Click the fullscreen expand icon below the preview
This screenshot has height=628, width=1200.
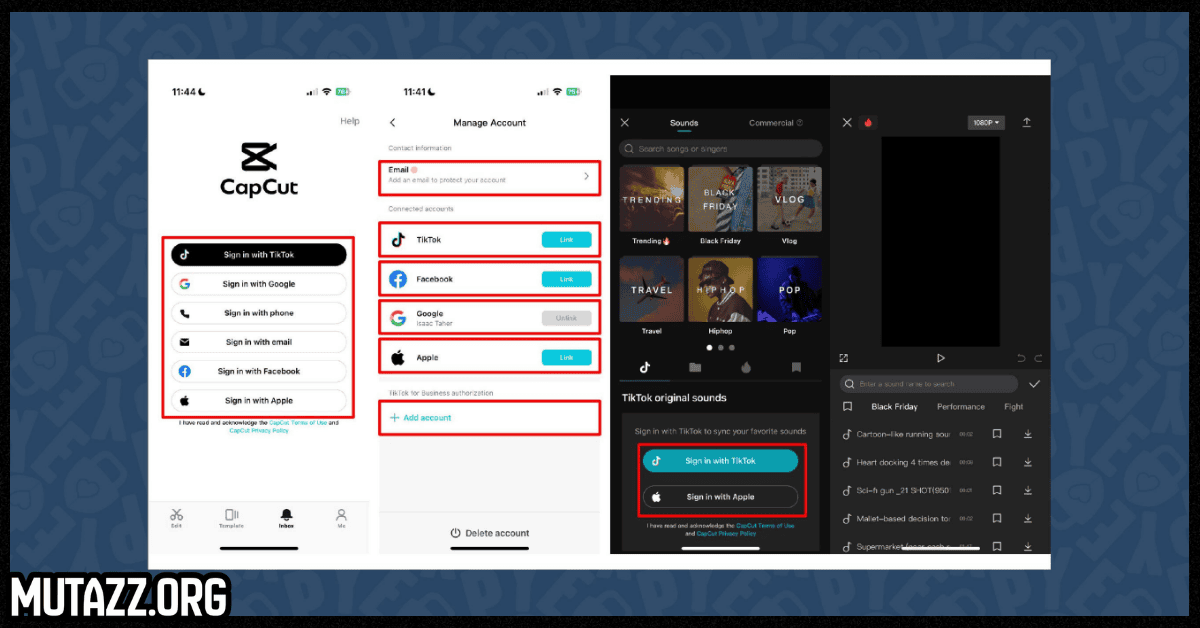pyautogui.click(x=844, y=358)
